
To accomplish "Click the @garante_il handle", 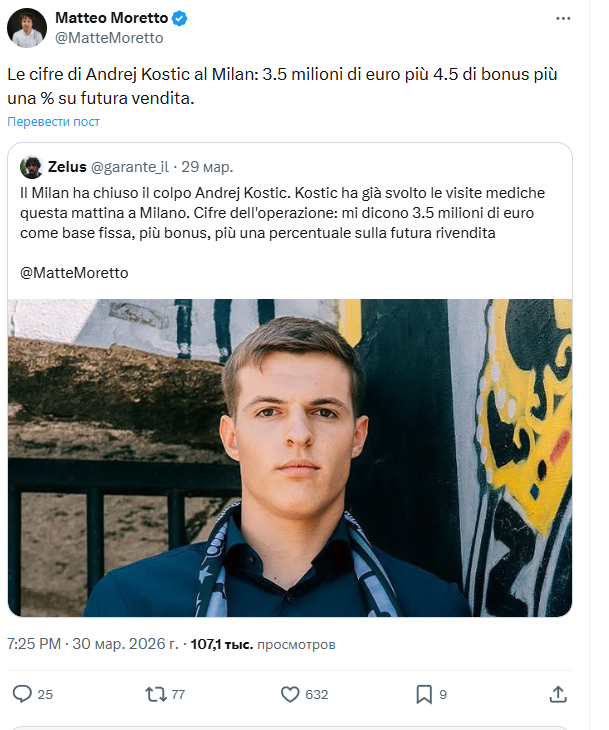I will tap(130, 167).
